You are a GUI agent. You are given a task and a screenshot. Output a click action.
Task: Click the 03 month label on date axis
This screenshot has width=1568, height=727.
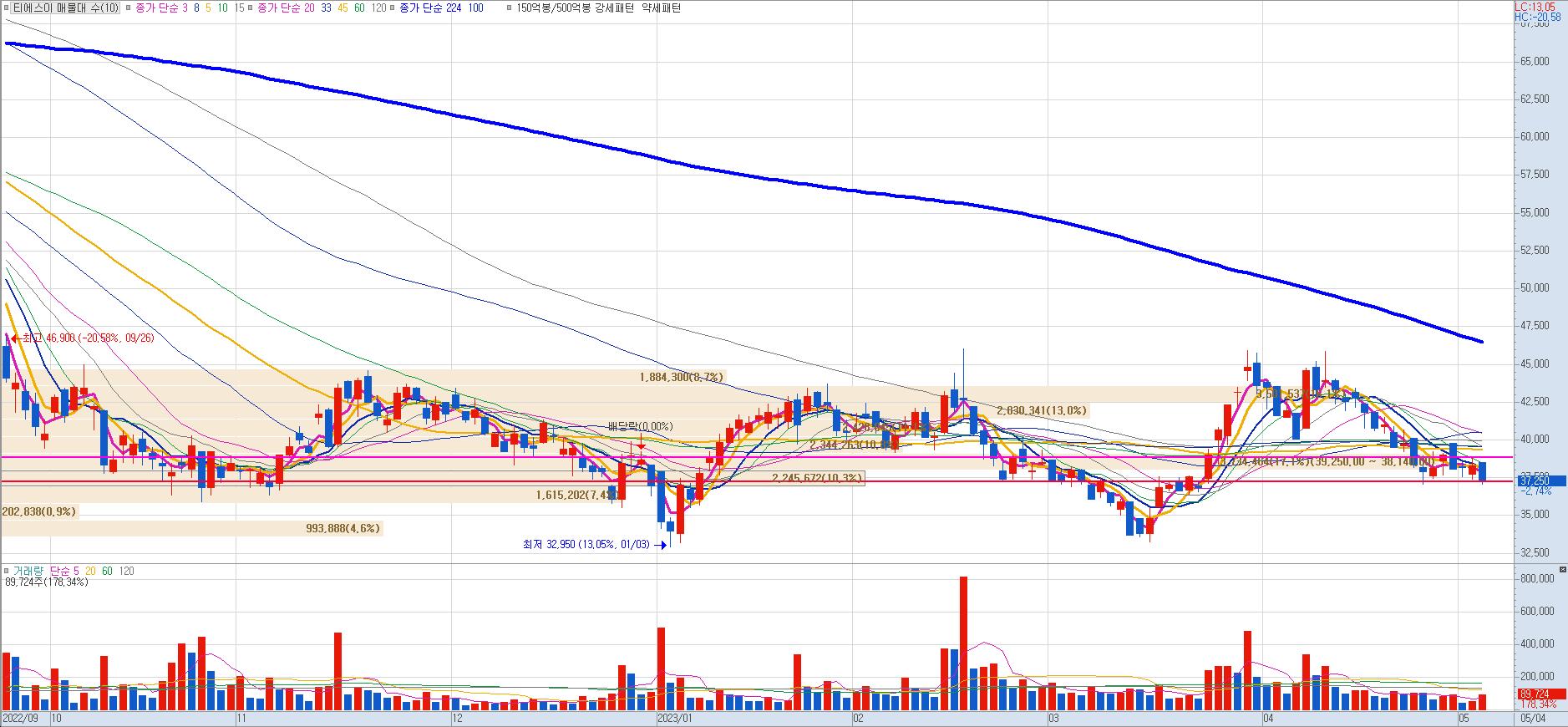coord(1053,718)
